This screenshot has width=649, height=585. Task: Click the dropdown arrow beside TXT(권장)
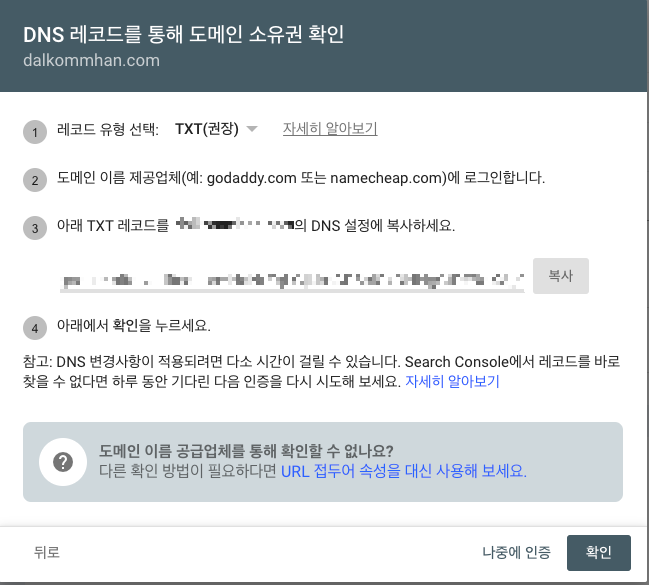click(x=252, y=129)
